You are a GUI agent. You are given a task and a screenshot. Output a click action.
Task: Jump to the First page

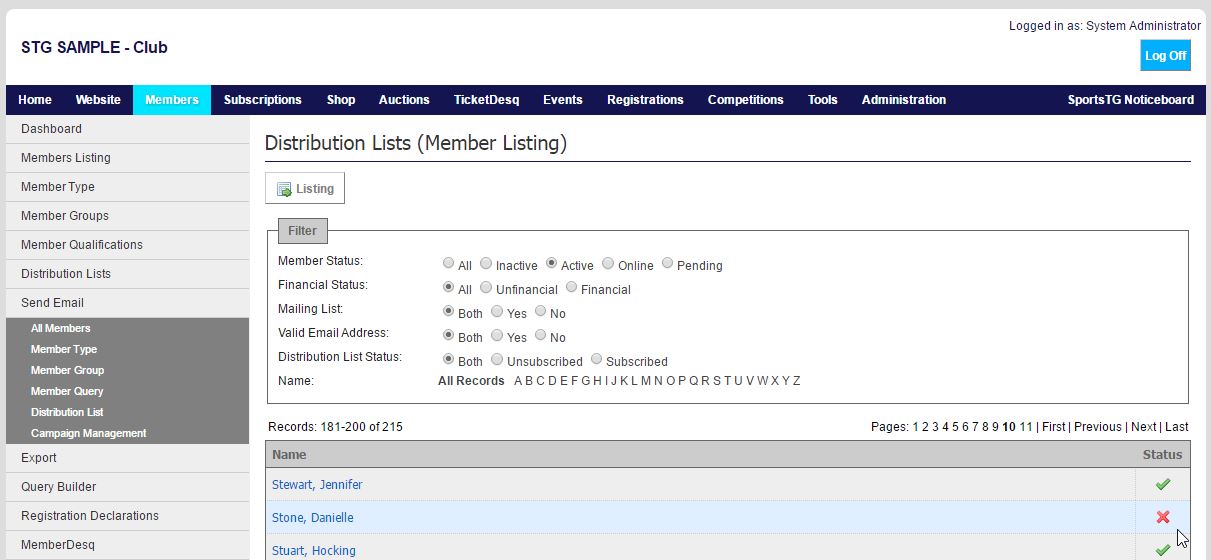tap(1054, 427)
